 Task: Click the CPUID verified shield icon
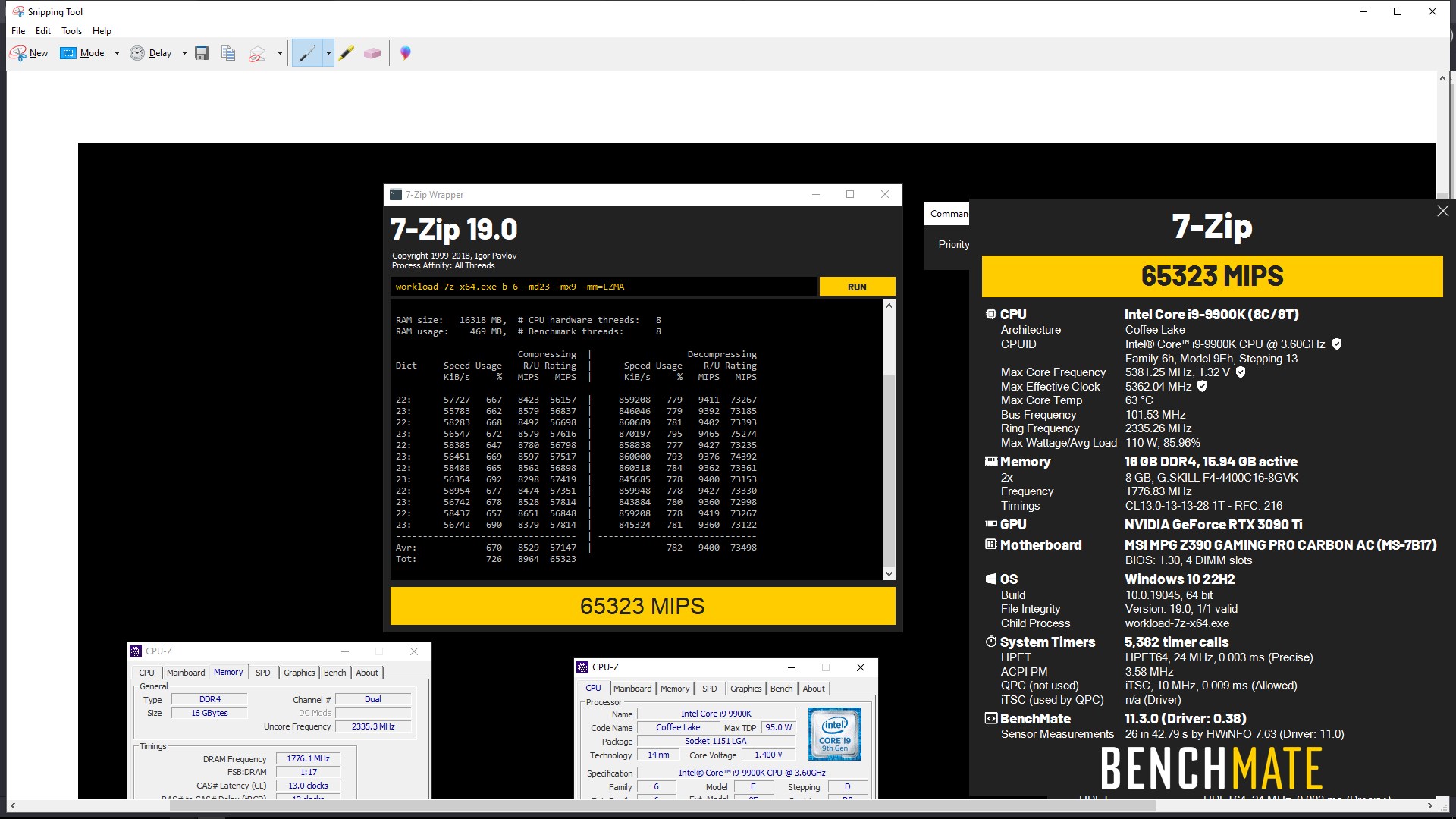pyautogui.click(x=1337, y=344)
